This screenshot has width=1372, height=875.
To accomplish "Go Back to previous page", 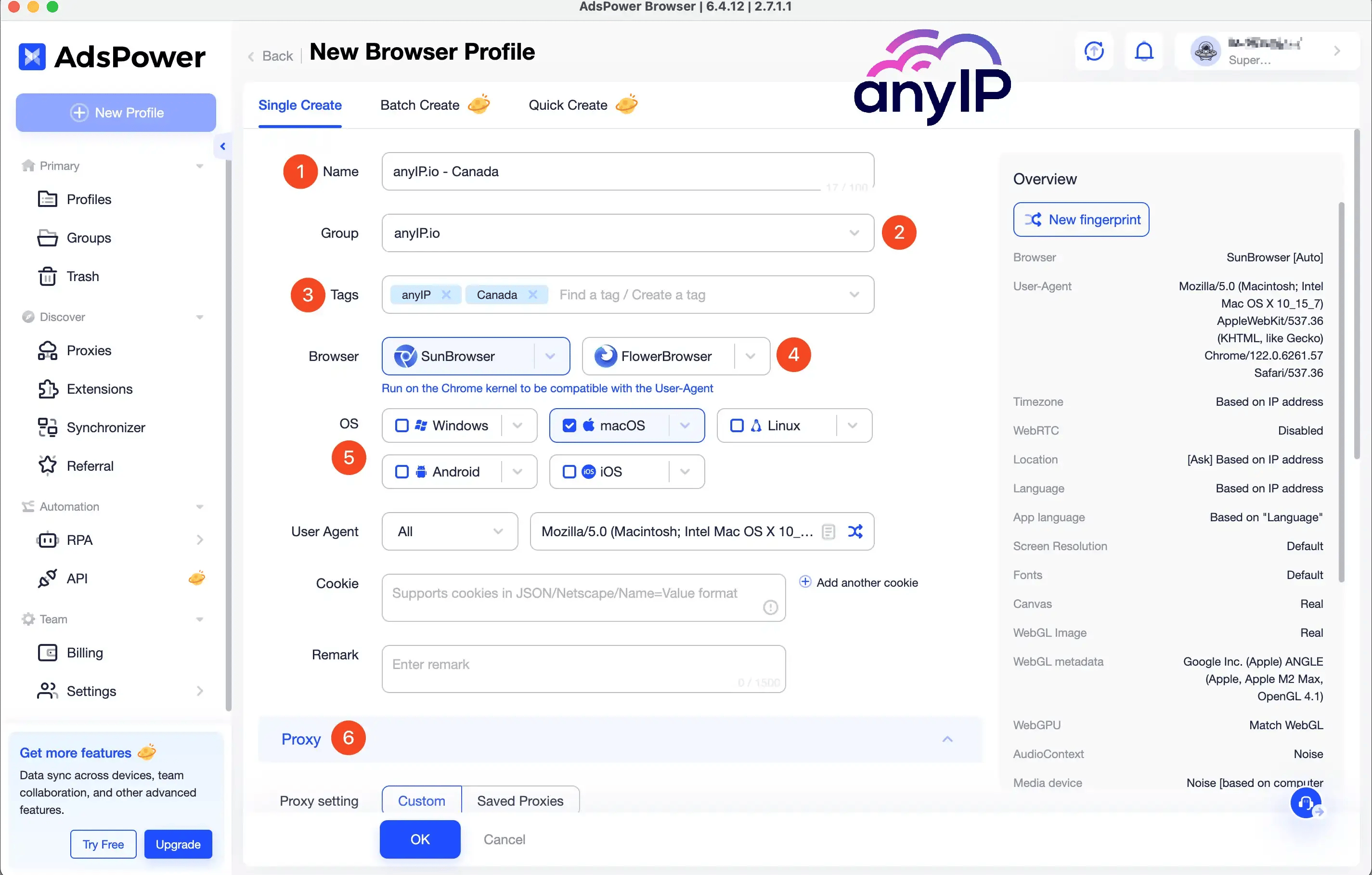I will [270, 56].
